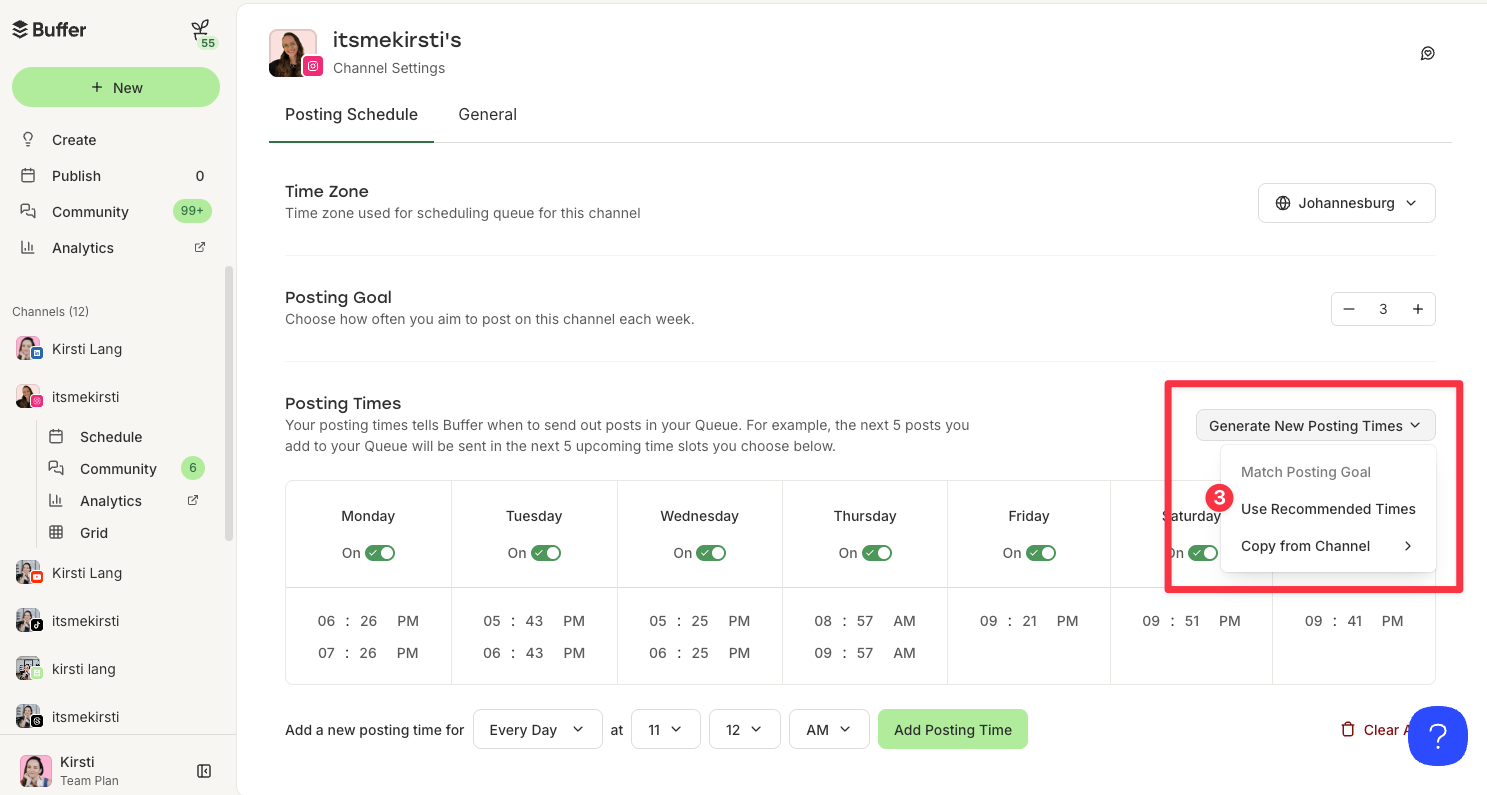The width and height of the screenshot is (1487, 795).
Task: Turn off the Friday schedule toggle
Action: (1040, 552)
